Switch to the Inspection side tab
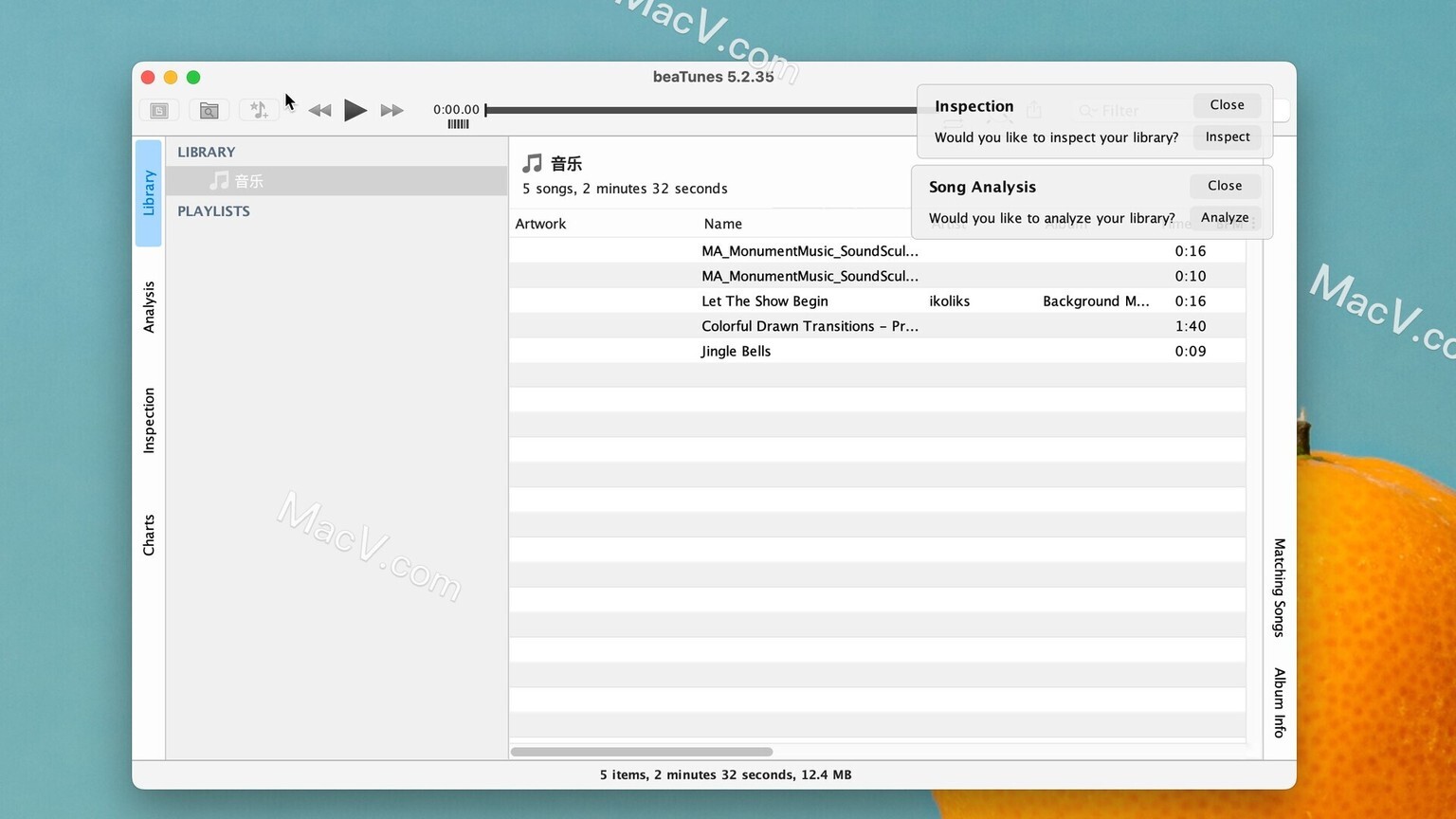1456x819 pixels. coord(149,420)
